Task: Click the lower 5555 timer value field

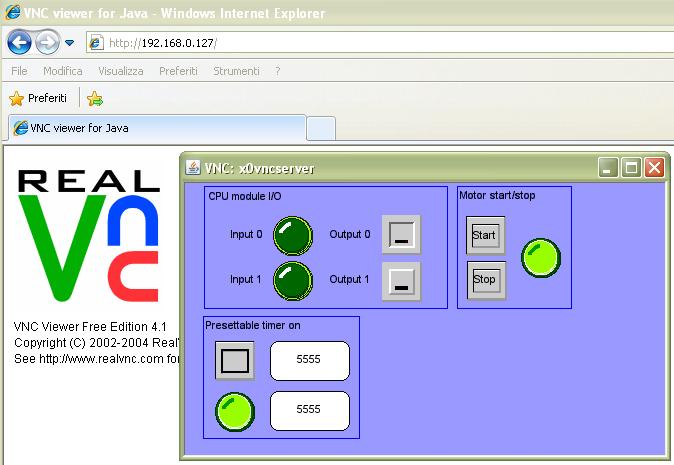Action: (x=310, y=410)
